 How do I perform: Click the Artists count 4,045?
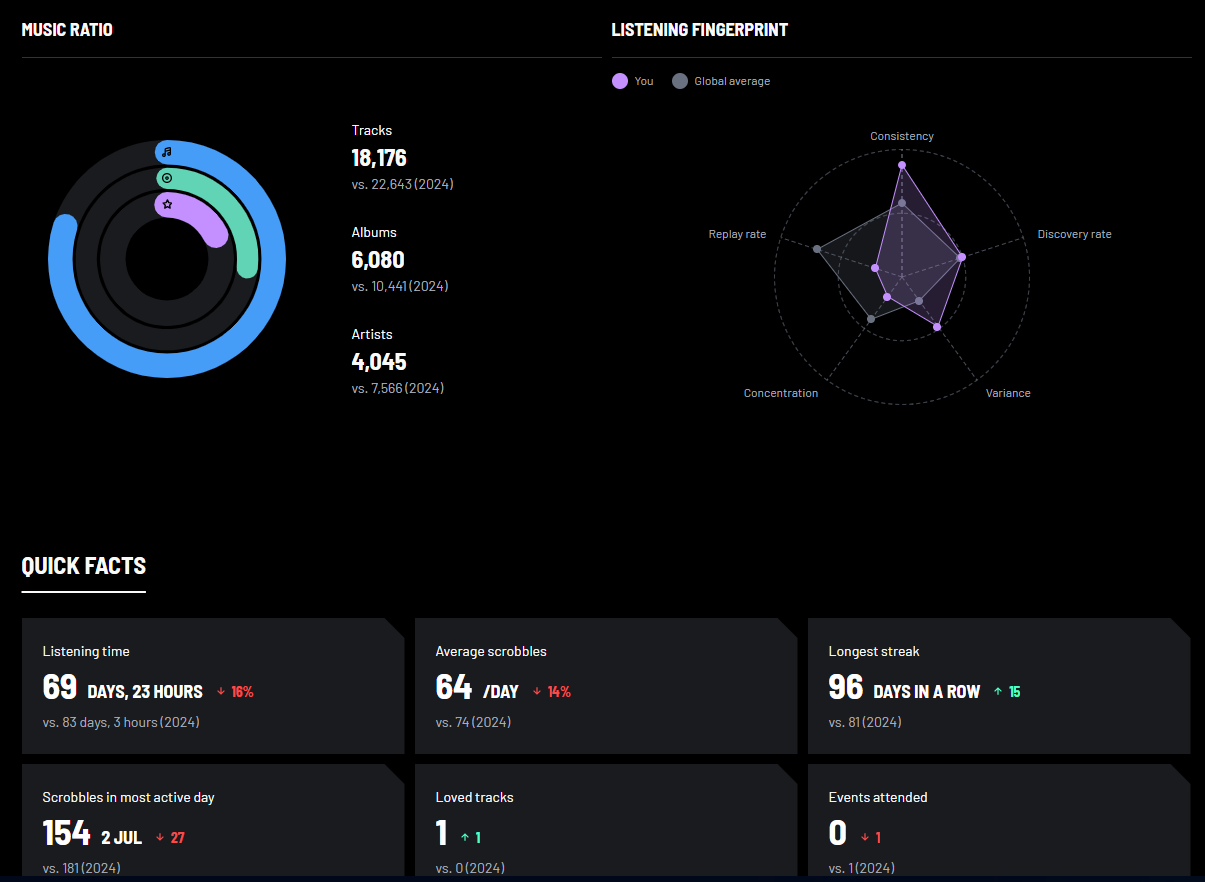coord(379,362)
